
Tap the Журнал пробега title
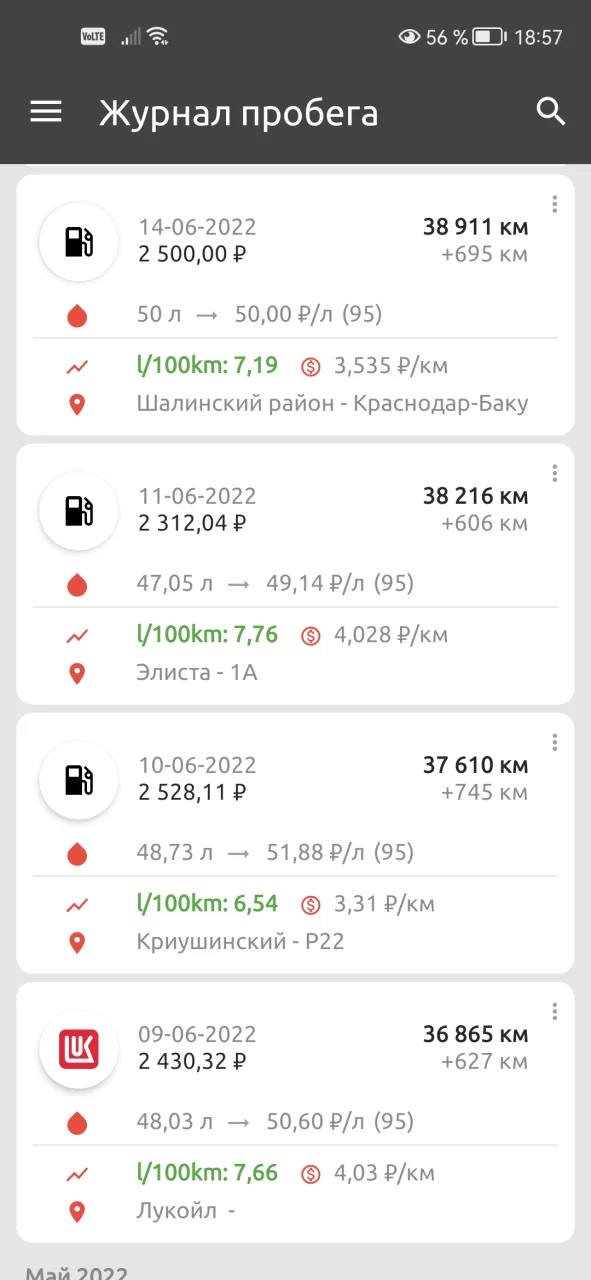(238, 113)
